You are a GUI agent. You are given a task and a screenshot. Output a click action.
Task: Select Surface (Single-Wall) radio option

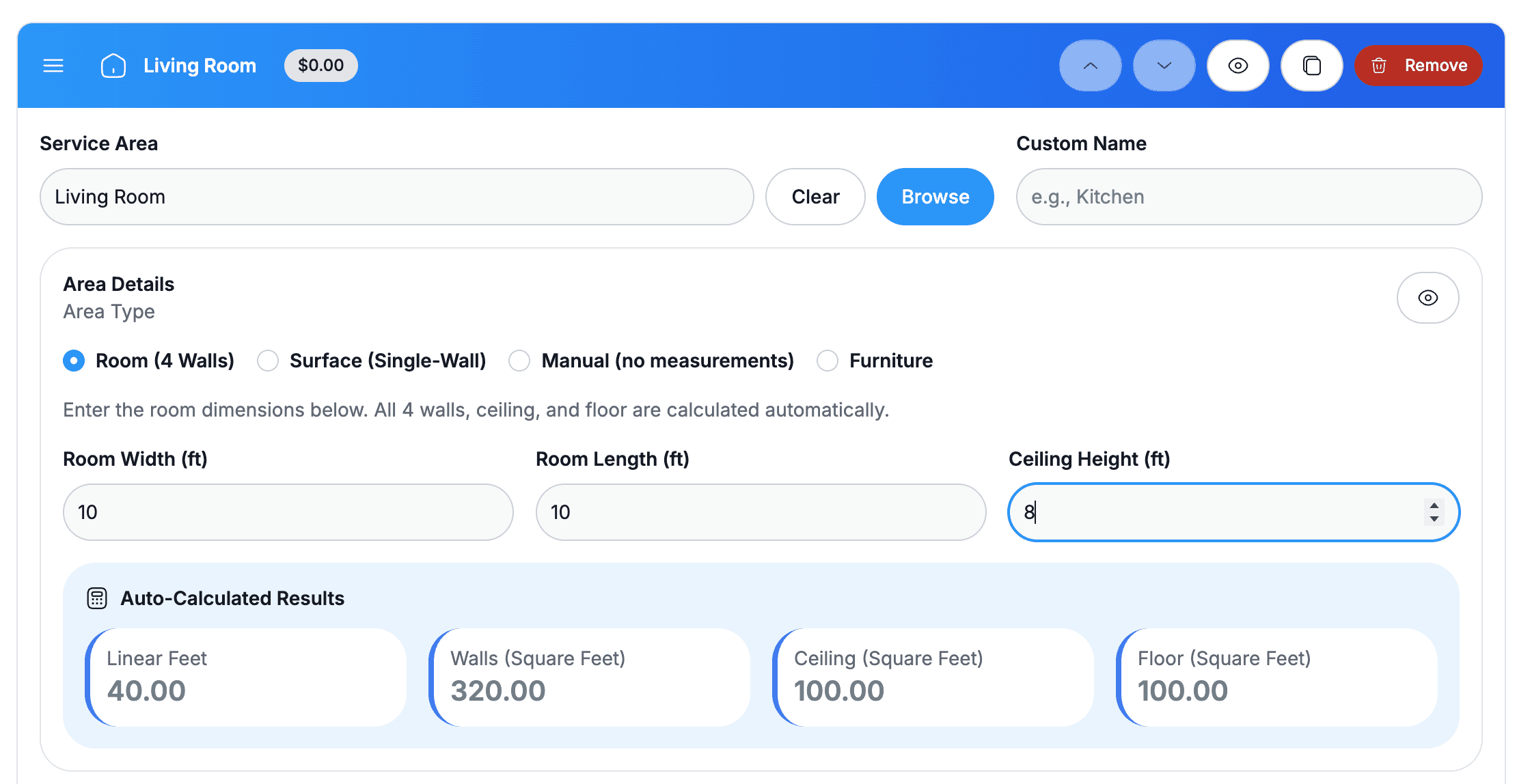(268, 361)
